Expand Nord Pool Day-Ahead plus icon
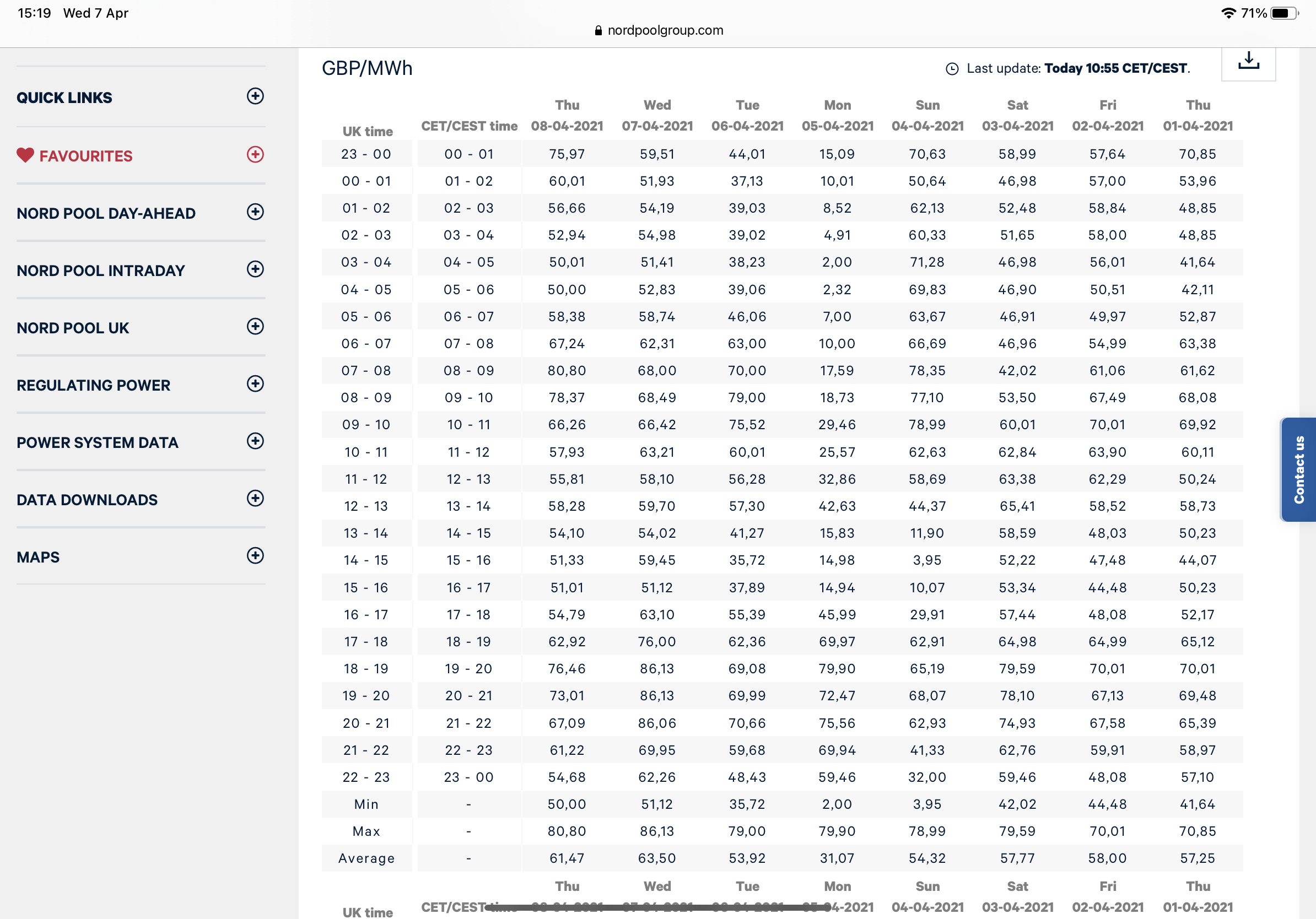This screenshot has height=919, width=1316. pyautogui.click(x=255, y=212)
